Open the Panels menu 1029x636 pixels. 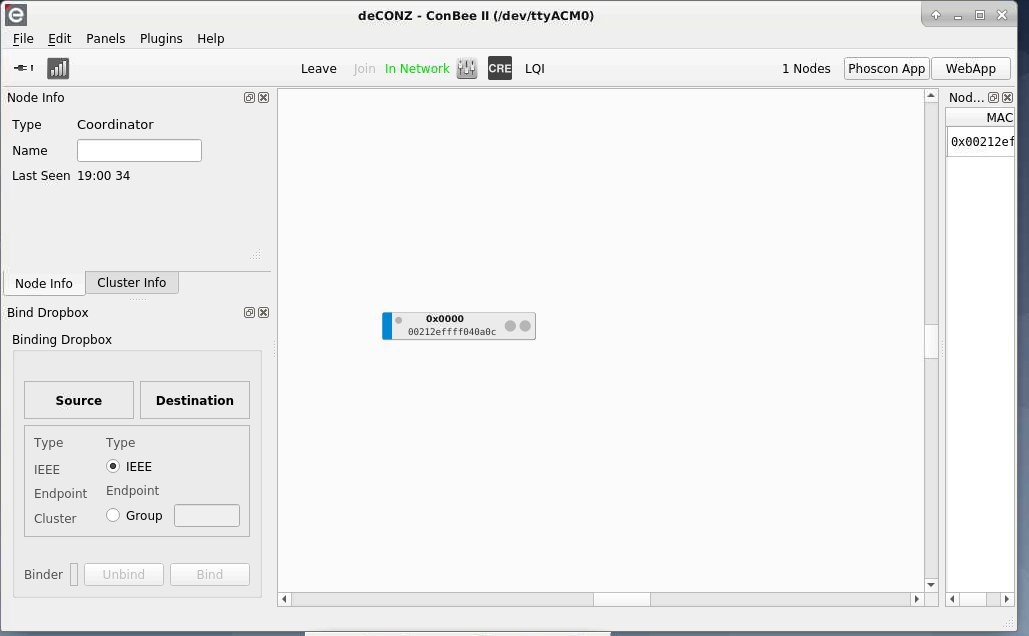106,39
